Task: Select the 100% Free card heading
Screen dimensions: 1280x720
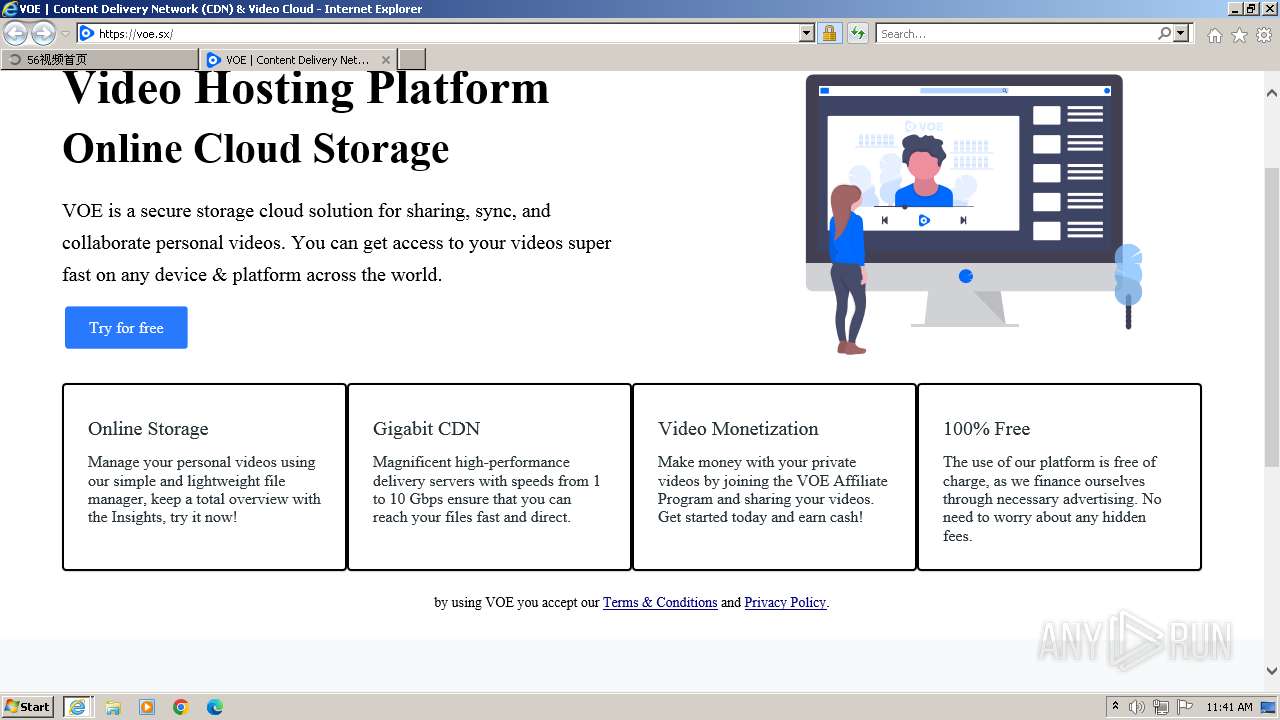Action: pyautogui.click(x=986, y=429)
